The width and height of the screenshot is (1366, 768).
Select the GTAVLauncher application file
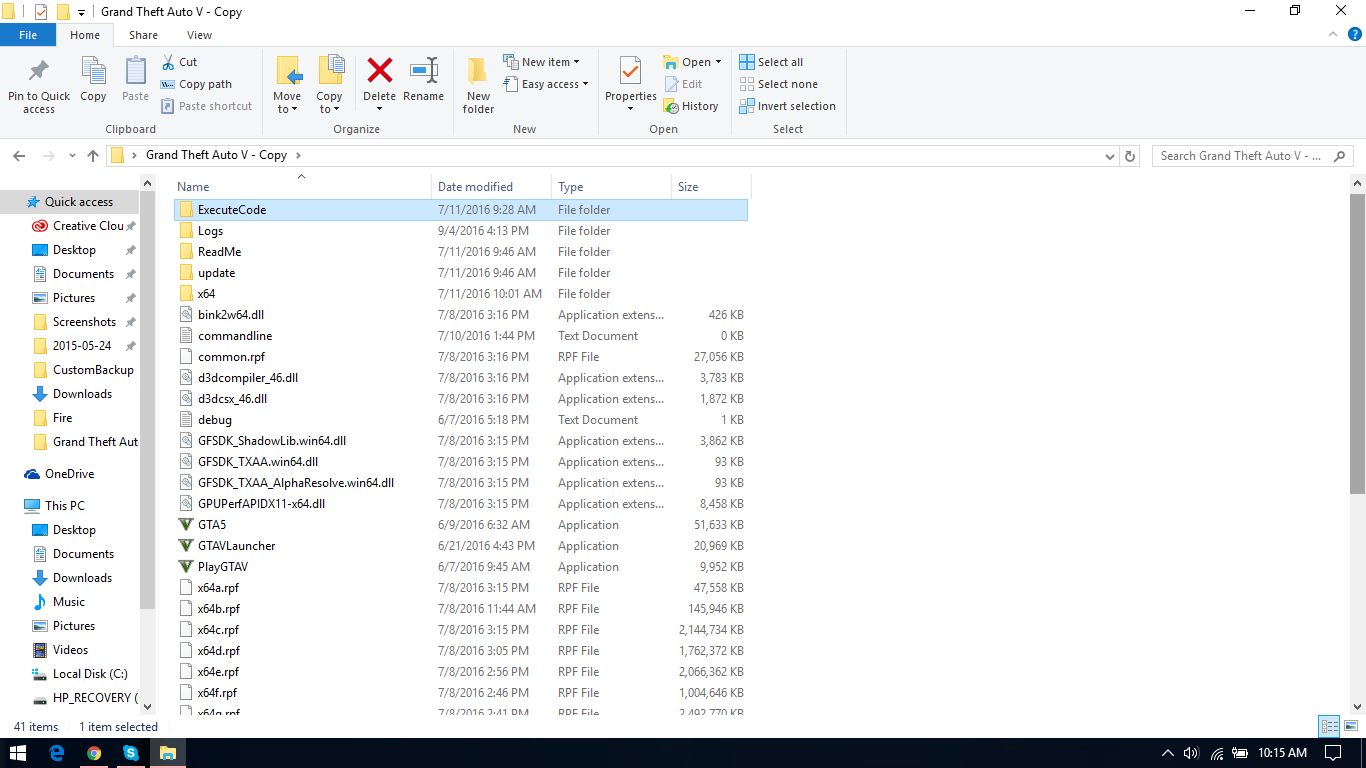(x=236, y=546)
